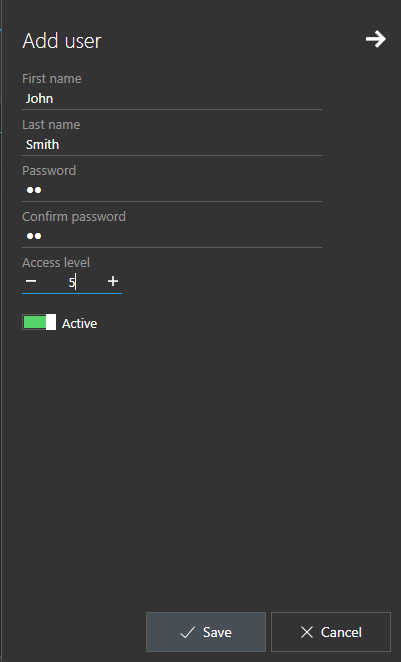This screenshot has height=662, width=401.
Task: Focus the First name field containing John
Action: [172, 99]
